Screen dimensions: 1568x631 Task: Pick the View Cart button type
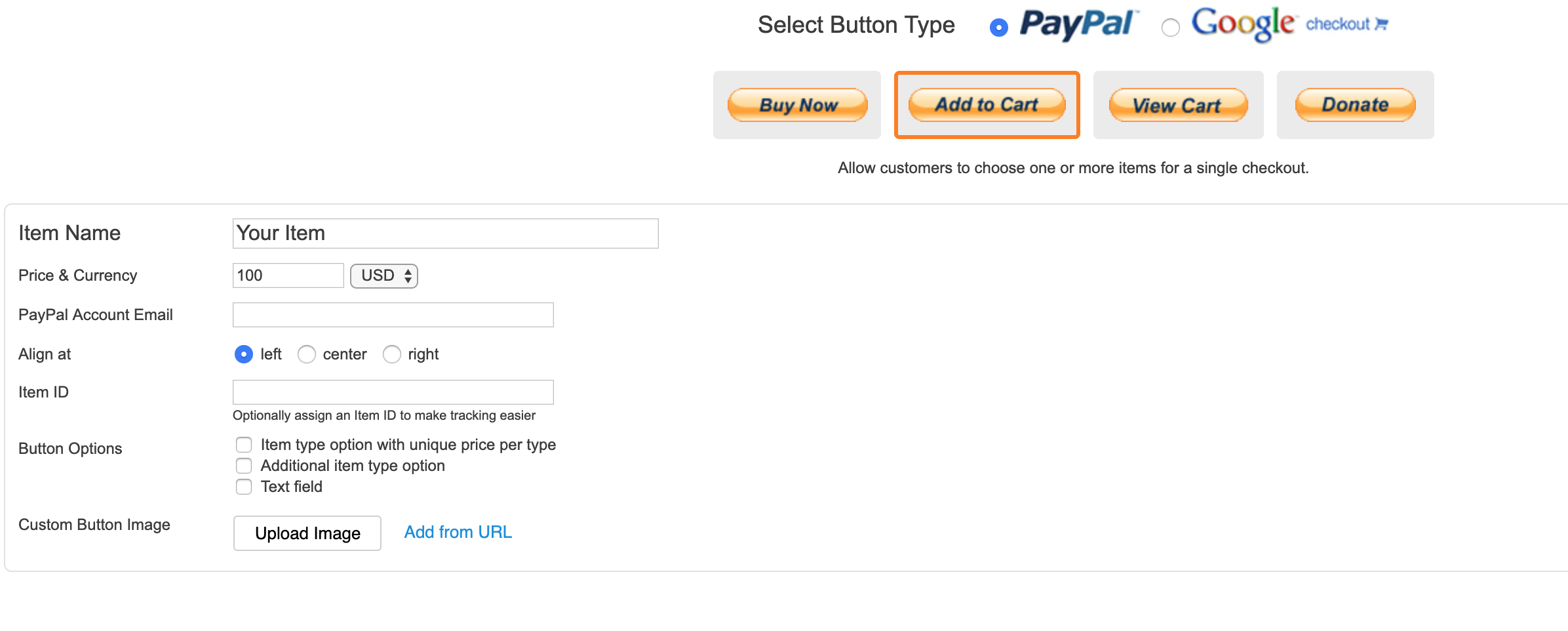click(x=1178, y=105)
